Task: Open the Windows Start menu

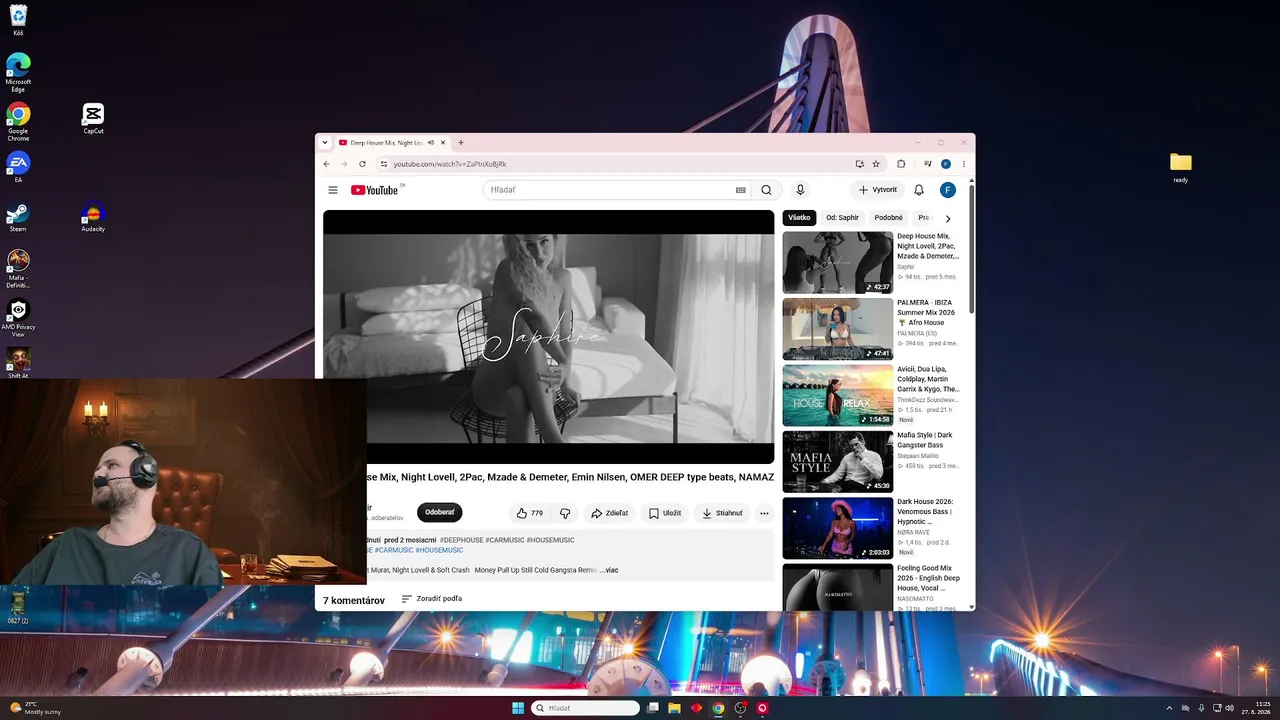Action: pos(518,708)
